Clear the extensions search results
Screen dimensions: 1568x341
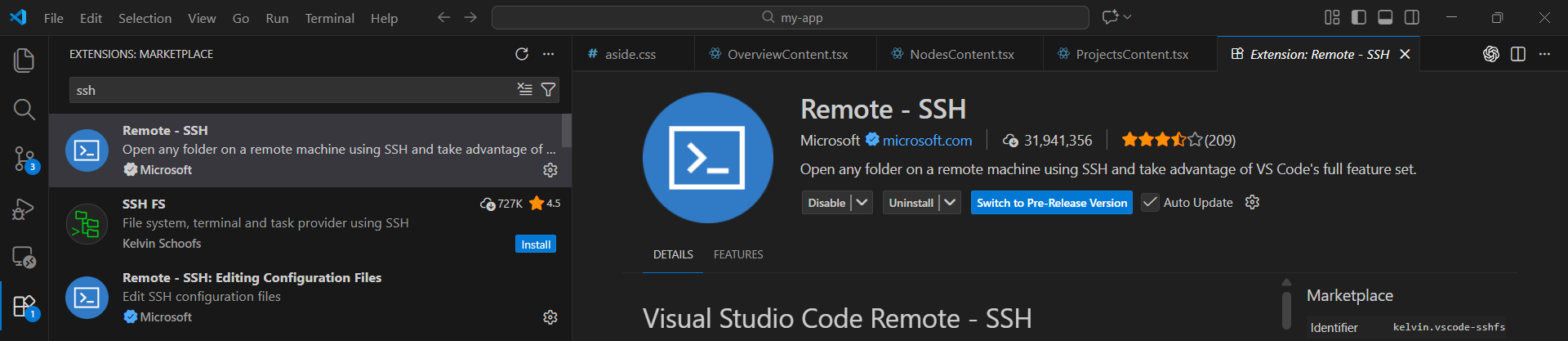[525, 90]
